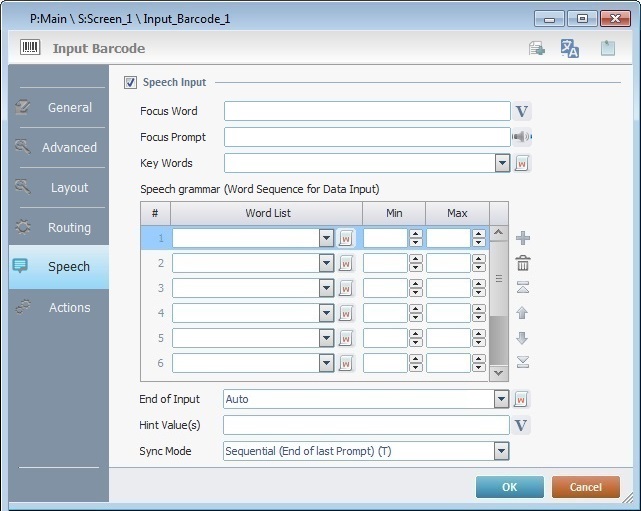Click the grammar table scroll down arrow
This screenshot has width=641, height=511.
pyautogui.click(x=499, y=373)
